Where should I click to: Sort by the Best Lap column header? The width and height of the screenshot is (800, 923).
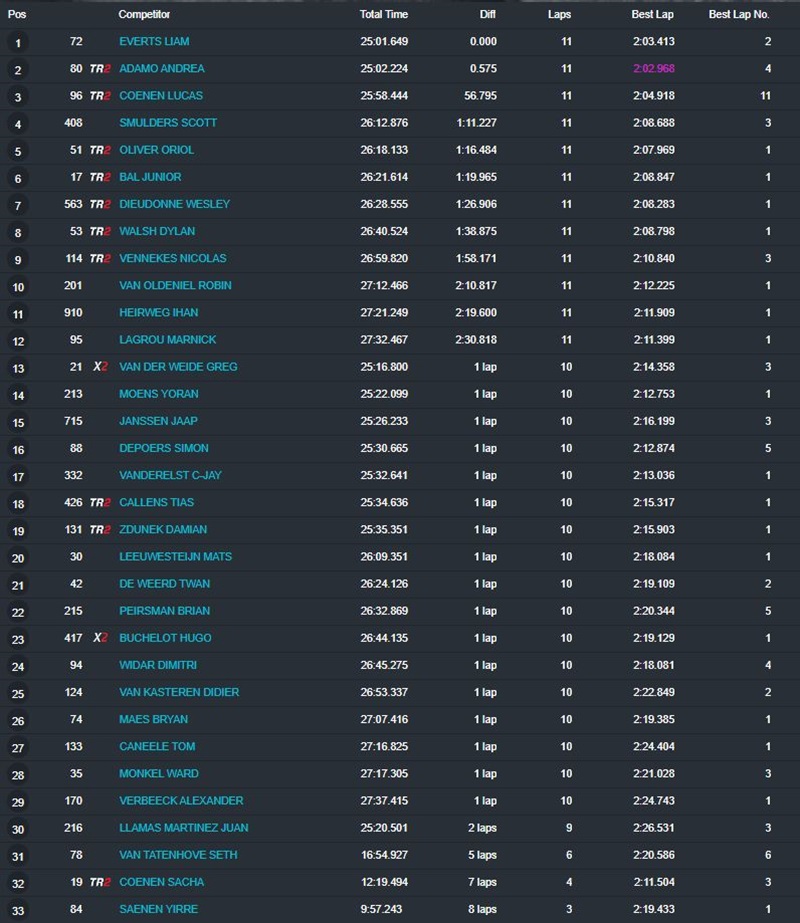click(651, 15)
